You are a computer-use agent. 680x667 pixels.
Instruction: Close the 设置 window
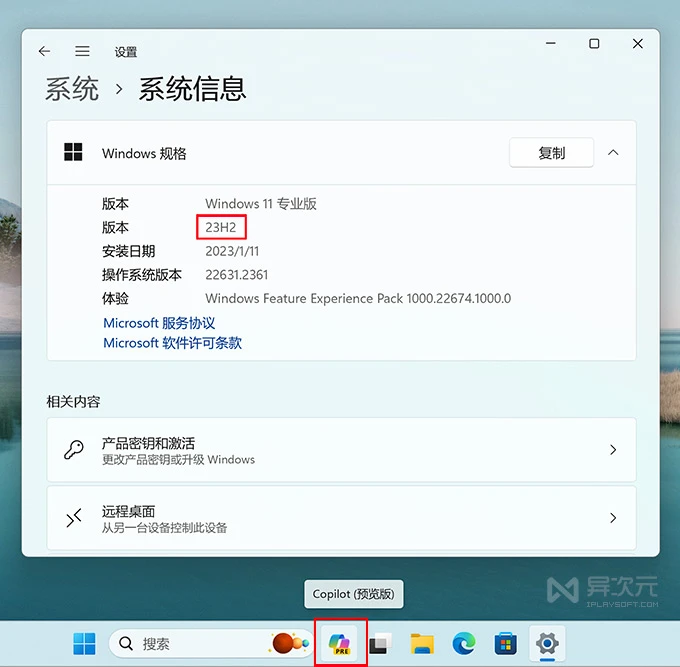638,43
